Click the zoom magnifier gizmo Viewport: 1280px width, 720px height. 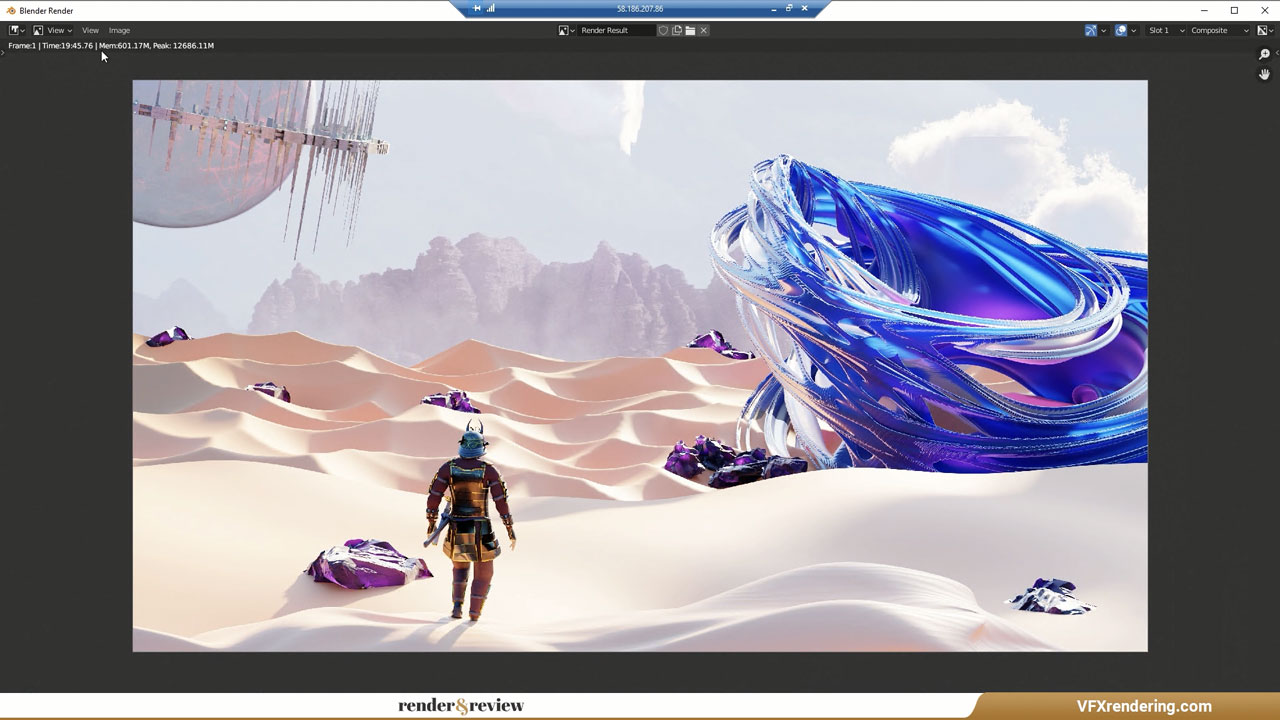pos(1264,54)
